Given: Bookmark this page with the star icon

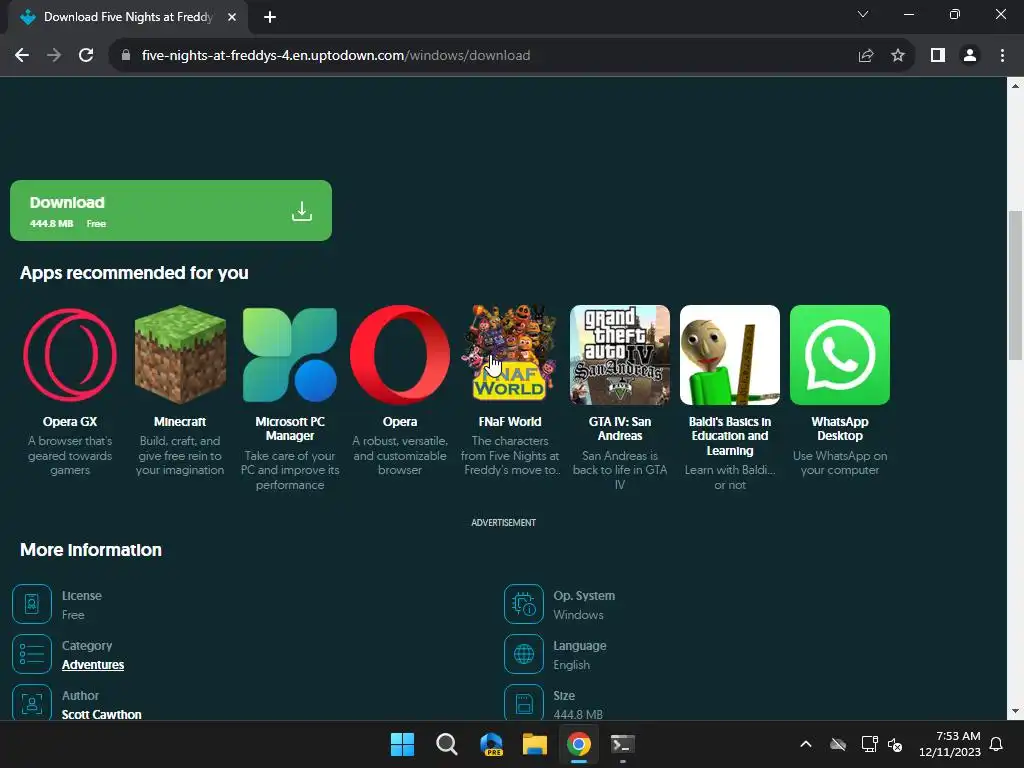Looking at the screenshot, I should click(898, 56).
